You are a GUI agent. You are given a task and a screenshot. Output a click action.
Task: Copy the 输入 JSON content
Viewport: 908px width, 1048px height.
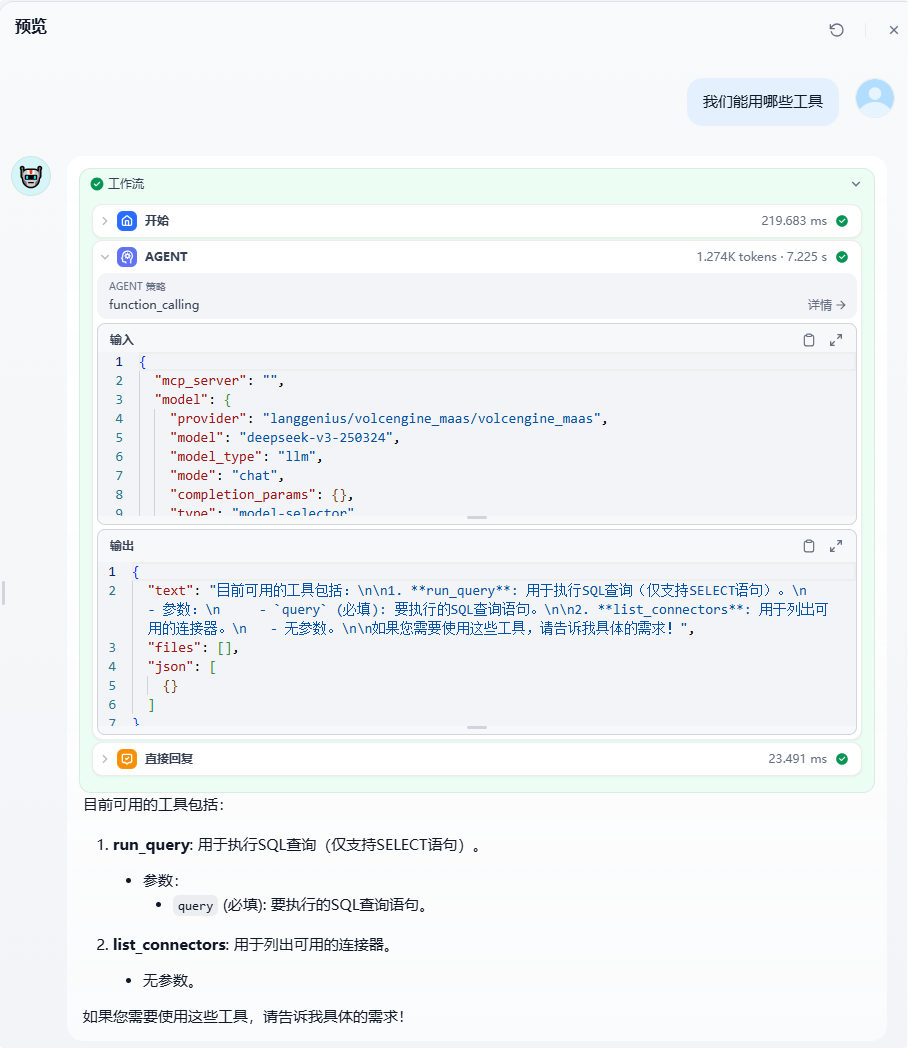pos(809,340)
